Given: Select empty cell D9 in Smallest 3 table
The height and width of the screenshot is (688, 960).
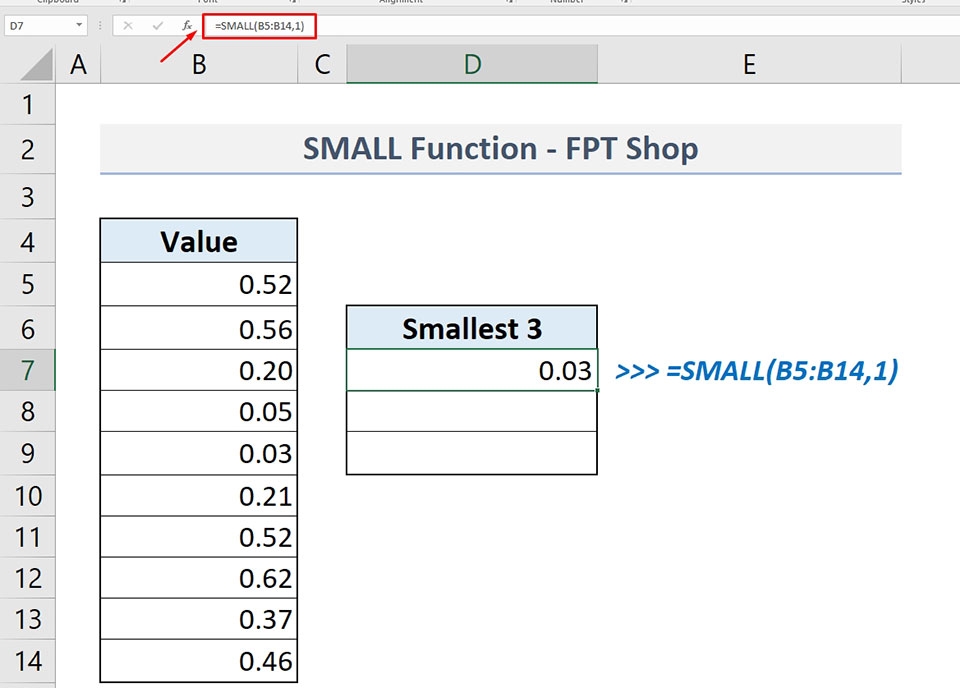Looking at the screenshot, I should pos(472,453).
